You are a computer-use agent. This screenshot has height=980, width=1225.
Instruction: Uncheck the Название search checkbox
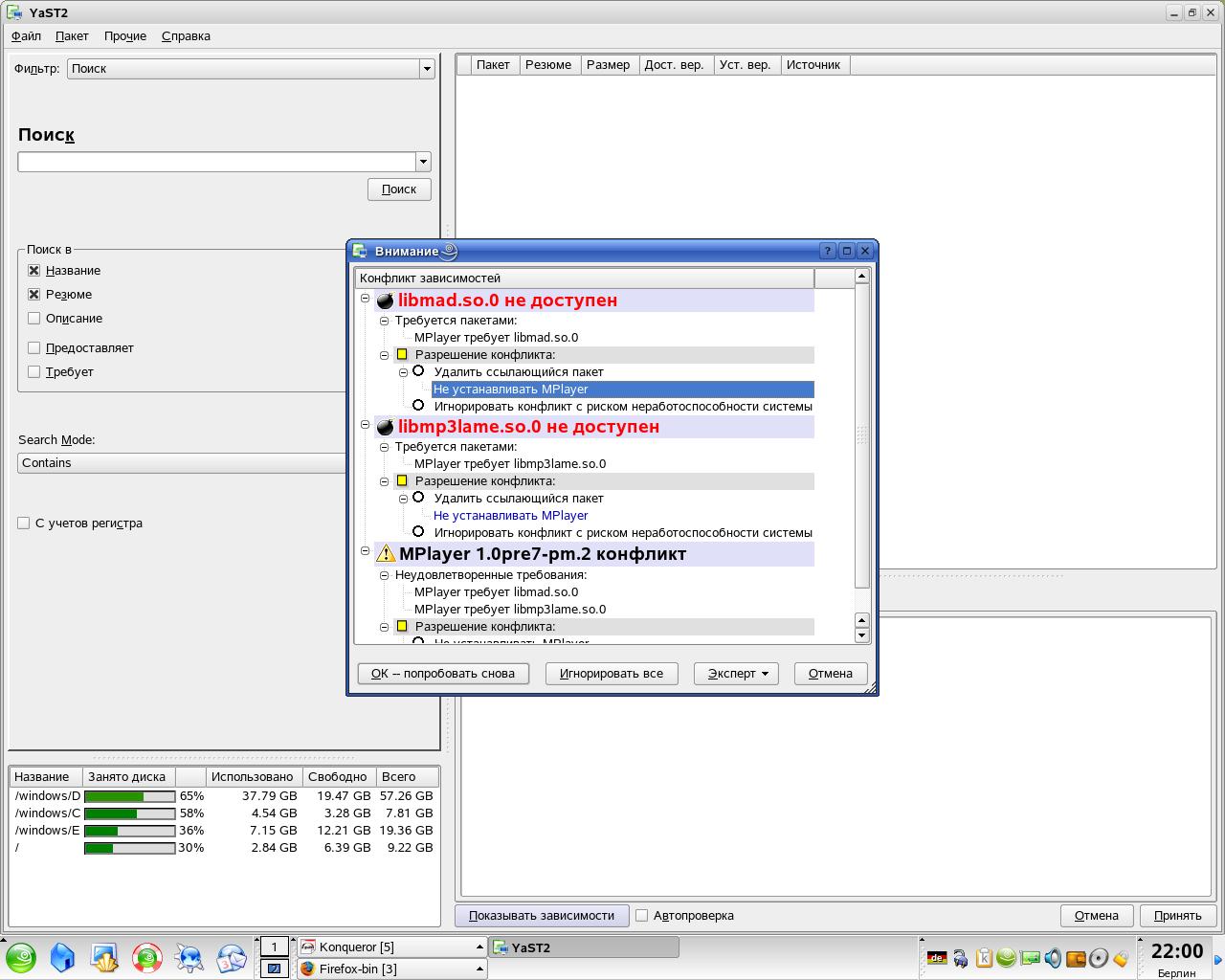pyautogui.click(x=34, y=271)
